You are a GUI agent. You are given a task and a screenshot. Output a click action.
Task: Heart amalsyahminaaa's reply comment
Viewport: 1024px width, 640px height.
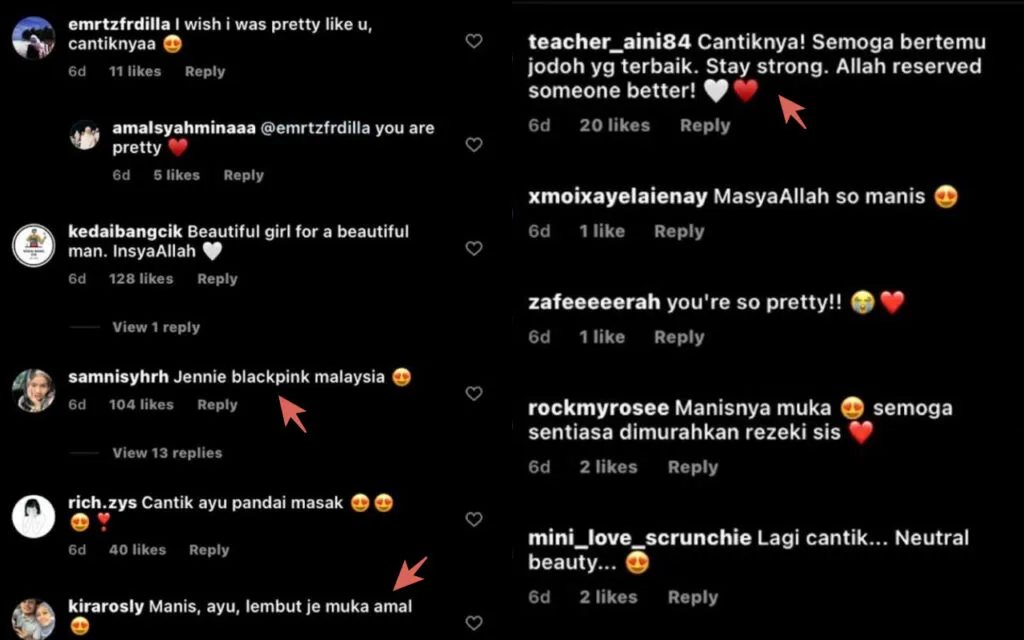point(474,145)
